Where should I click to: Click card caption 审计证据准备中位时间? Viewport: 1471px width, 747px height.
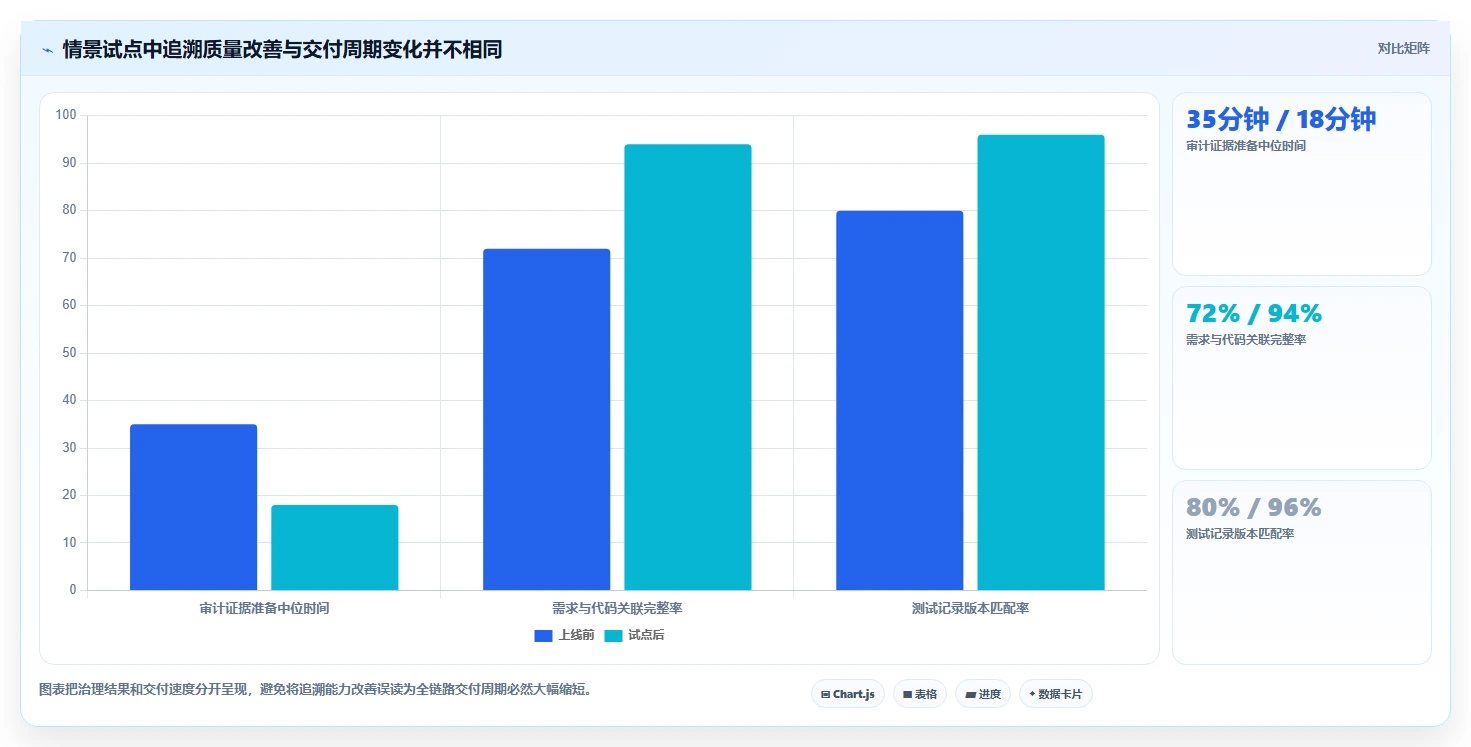point(1246,145)
